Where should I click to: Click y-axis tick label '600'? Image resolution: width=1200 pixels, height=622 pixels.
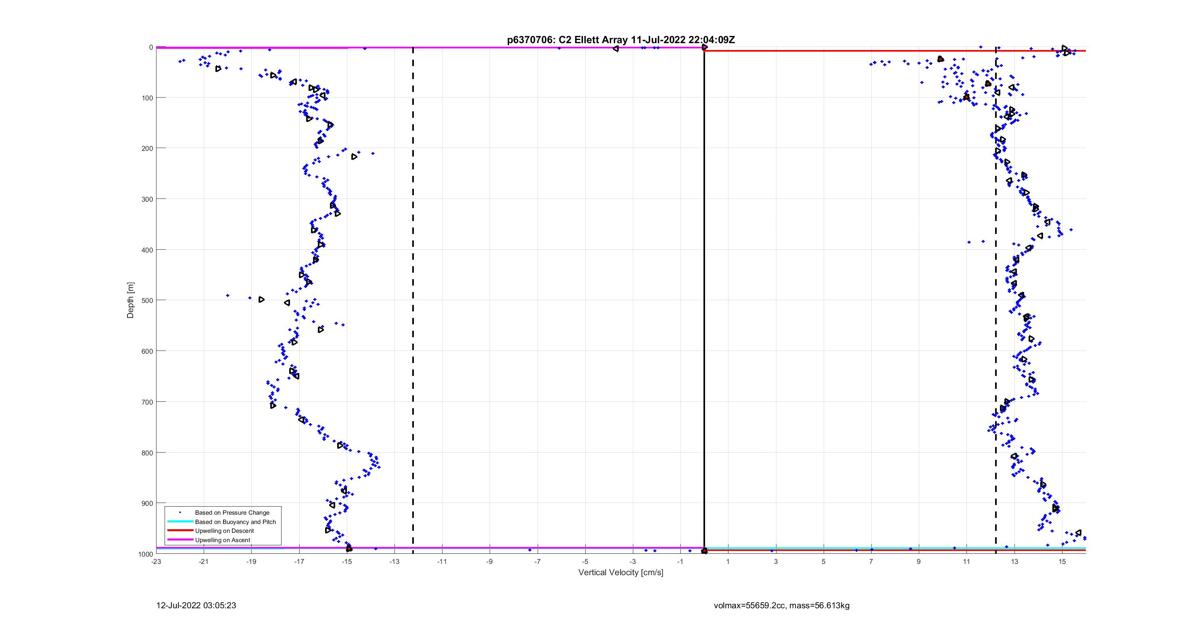(x=146, y=351)
